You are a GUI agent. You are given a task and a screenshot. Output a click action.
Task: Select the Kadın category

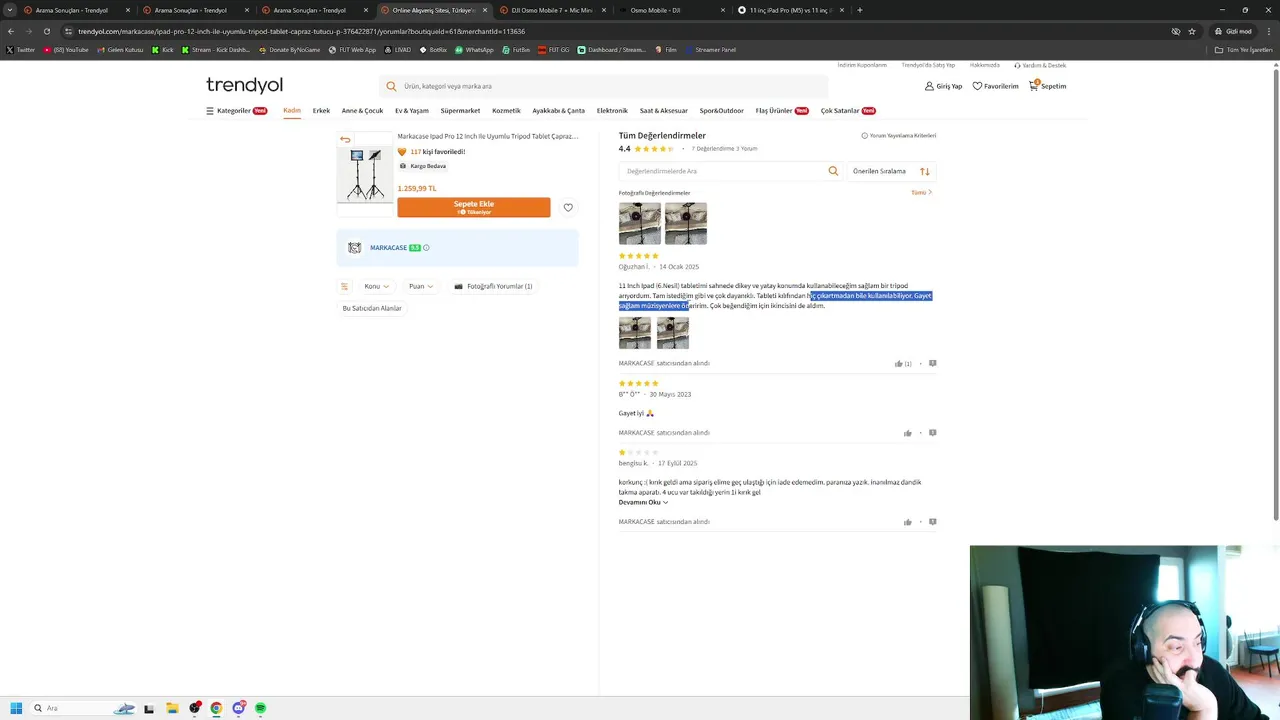[292, 111]
